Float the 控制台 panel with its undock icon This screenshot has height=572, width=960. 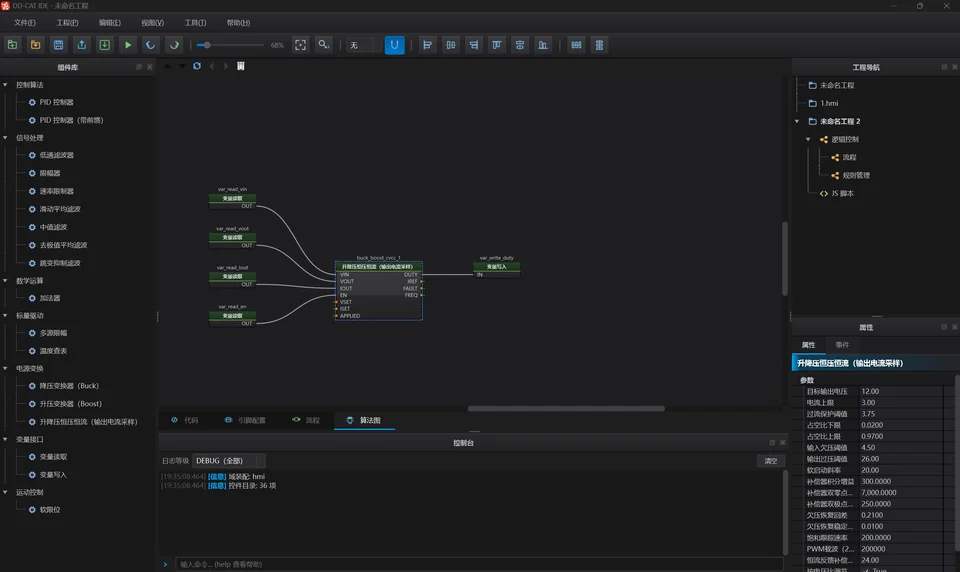(x=772, y=442)
